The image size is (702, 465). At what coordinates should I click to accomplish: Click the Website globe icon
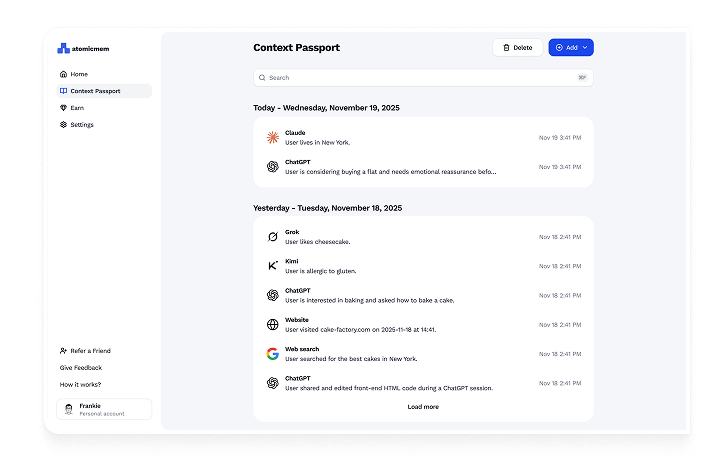[273, 324]
